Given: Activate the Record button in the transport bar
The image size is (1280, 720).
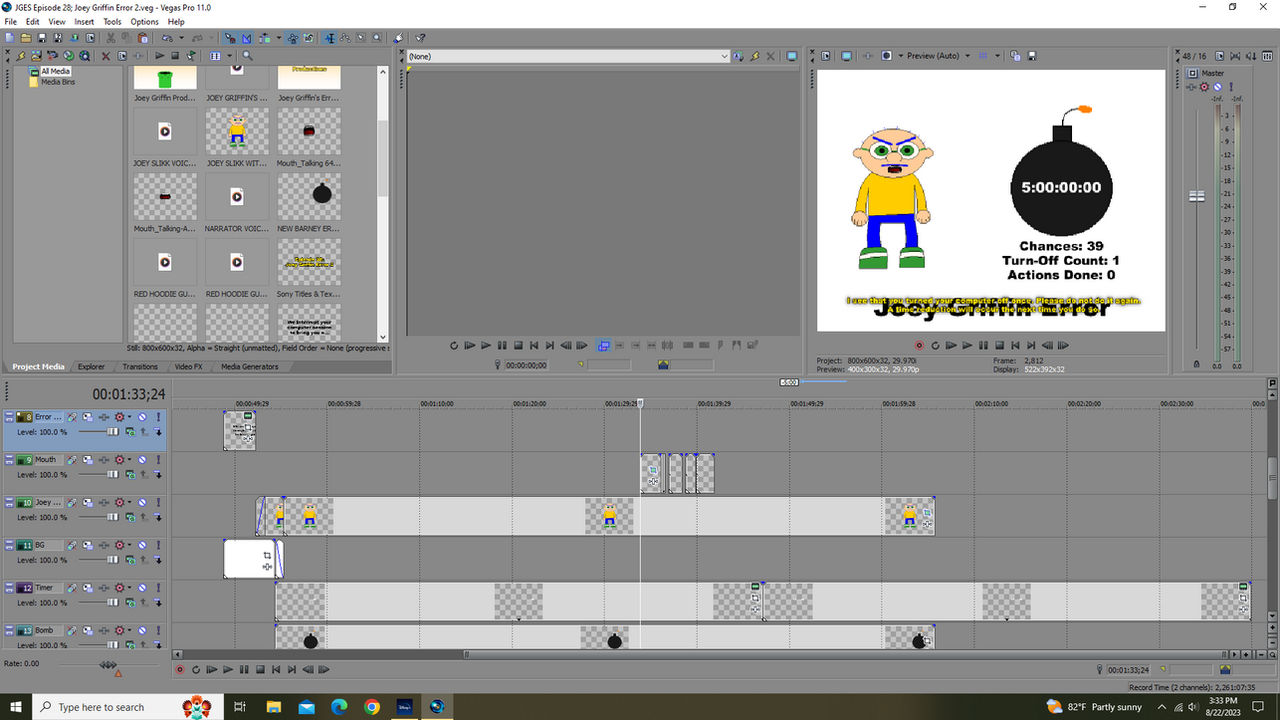Looking at the screenshot, I should point(180,669).
